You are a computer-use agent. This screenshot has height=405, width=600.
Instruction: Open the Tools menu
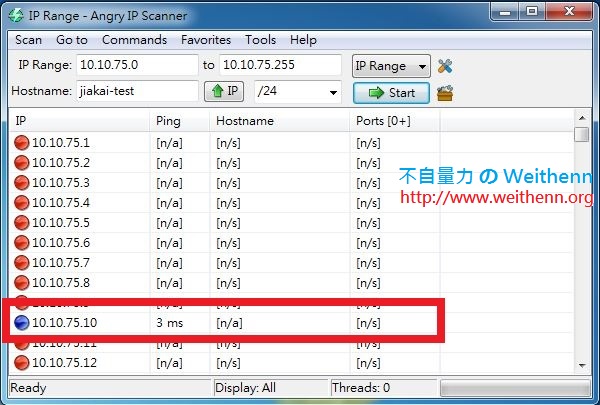tap(260, 40)
